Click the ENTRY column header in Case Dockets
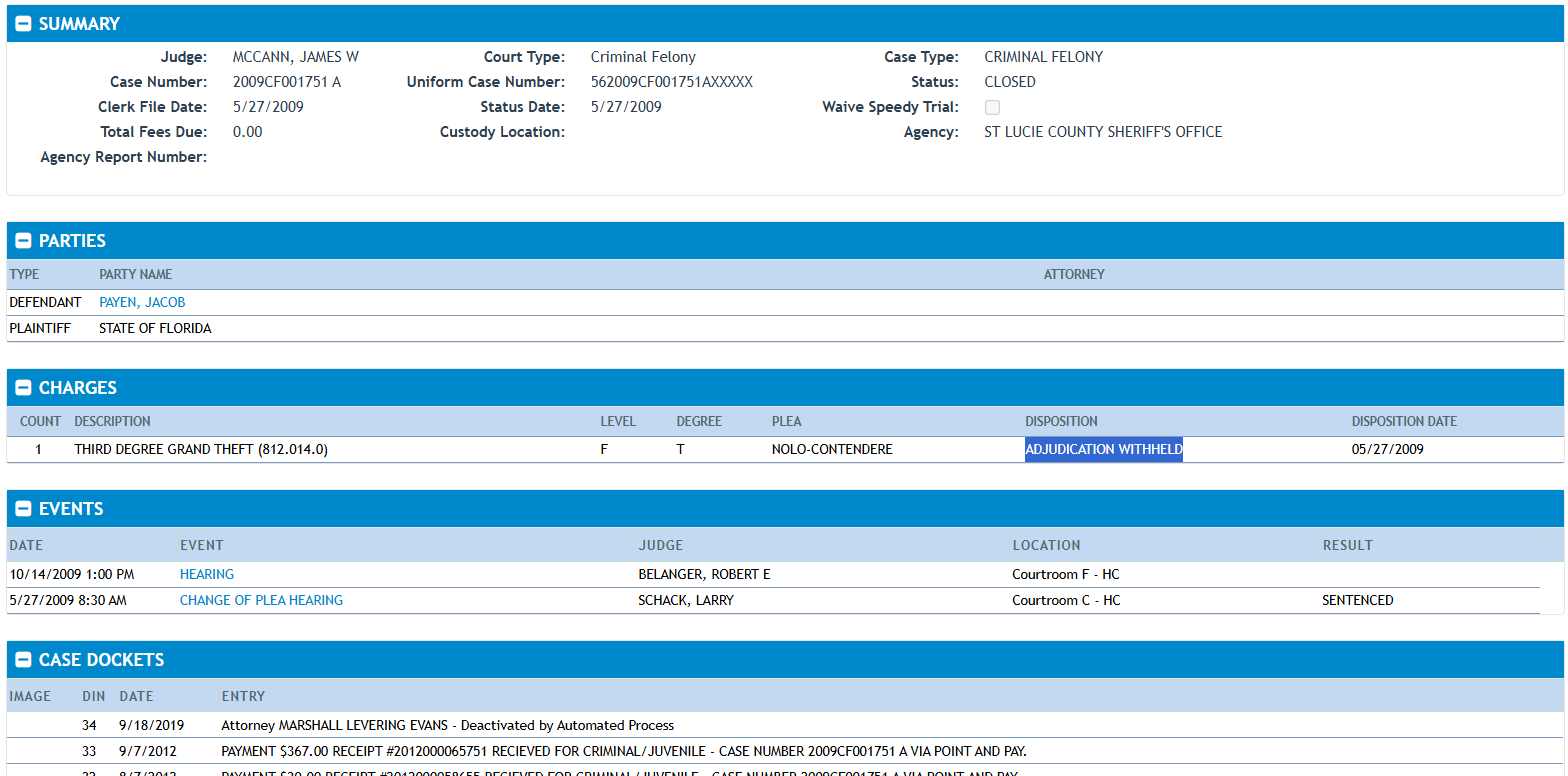1568x776 pixels. 243,696
